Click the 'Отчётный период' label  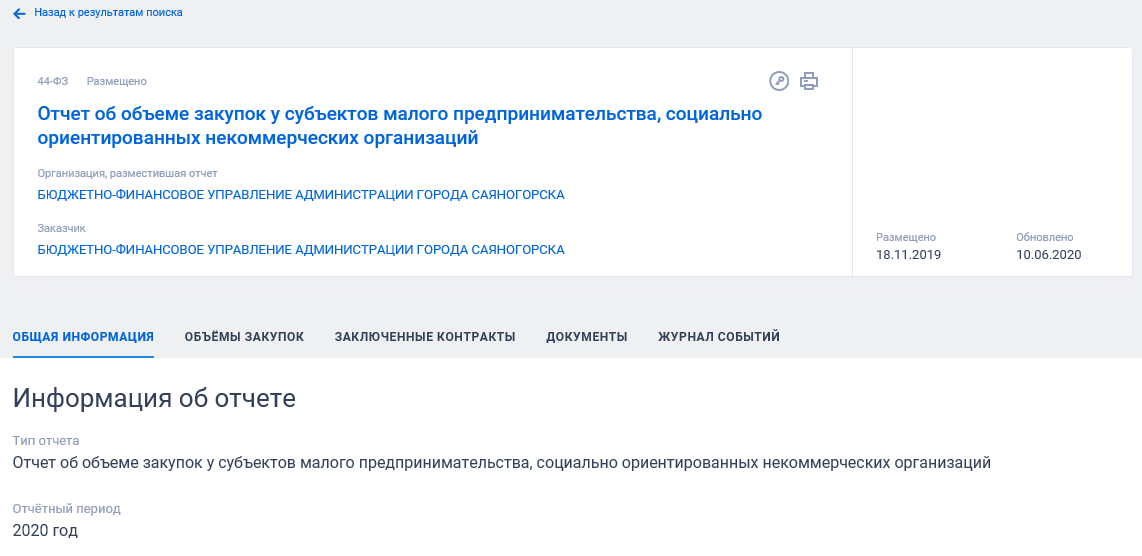66,509
